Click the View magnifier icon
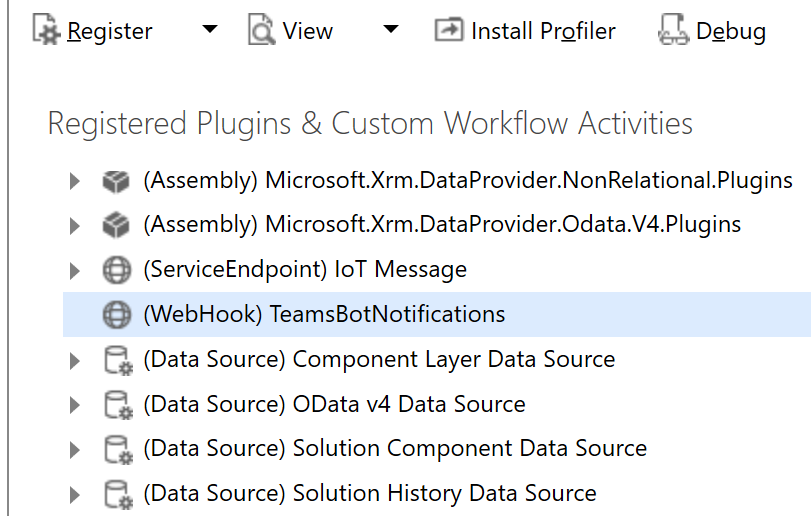 (262, 31)
